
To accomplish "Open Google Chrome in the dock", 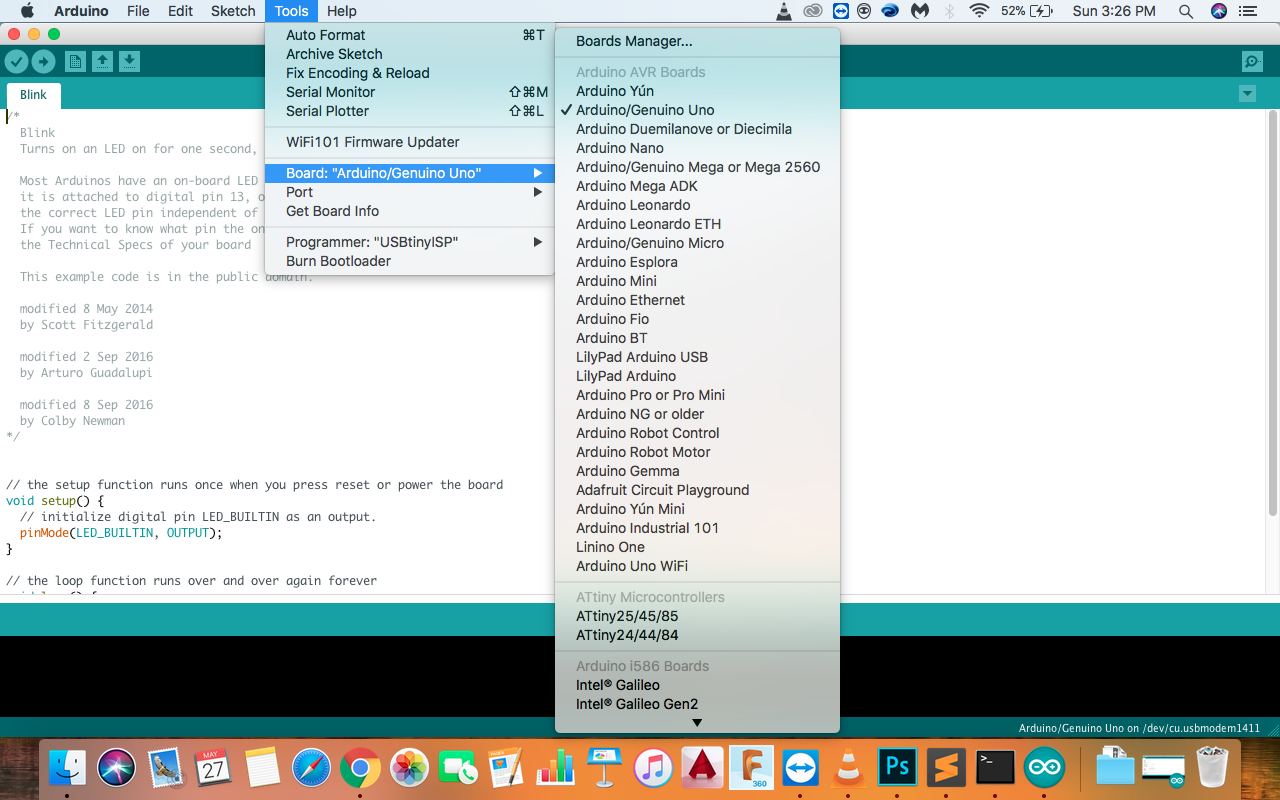I will (360, 768).
